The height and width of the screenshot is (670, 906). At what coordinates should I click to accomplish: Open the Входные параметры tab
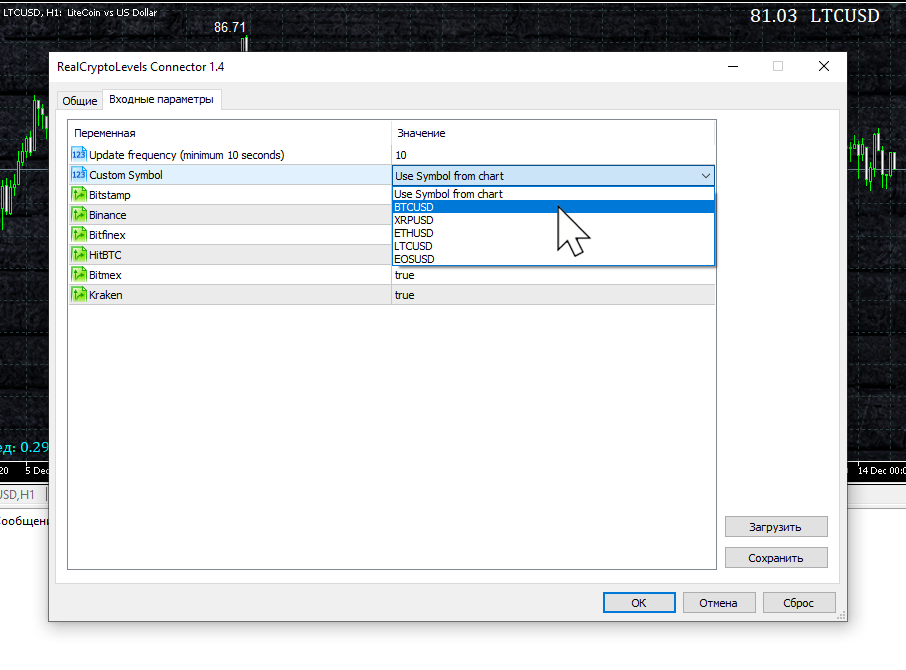click(161, 99)
